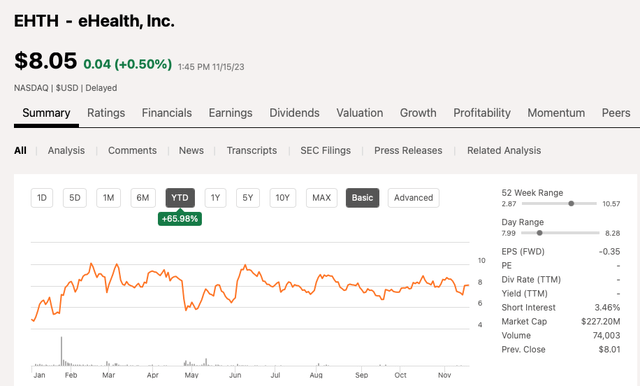Viewport: 640px width, 386px height.
Task: Open the Advanced chart view
Action: coord(413,198)
